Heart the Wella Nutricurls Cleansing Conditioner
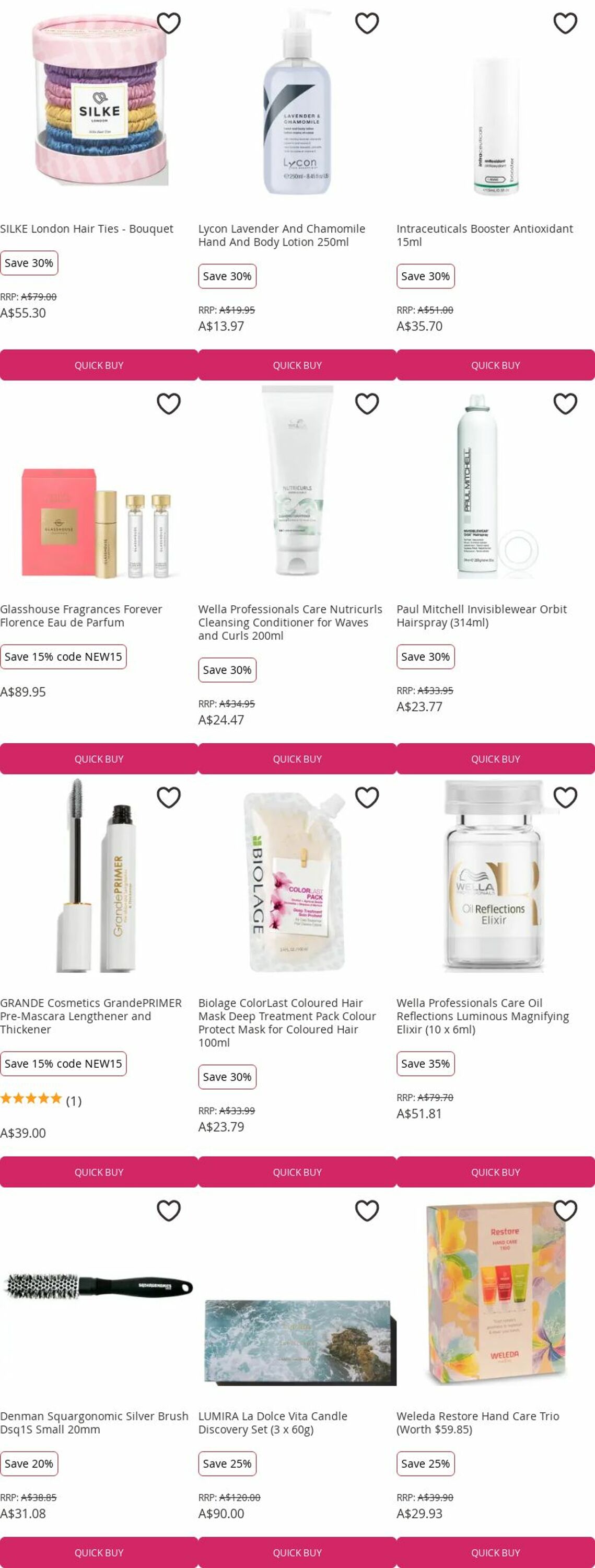The width and height of the screenshot is (595, 1568). tap(367, 403)
